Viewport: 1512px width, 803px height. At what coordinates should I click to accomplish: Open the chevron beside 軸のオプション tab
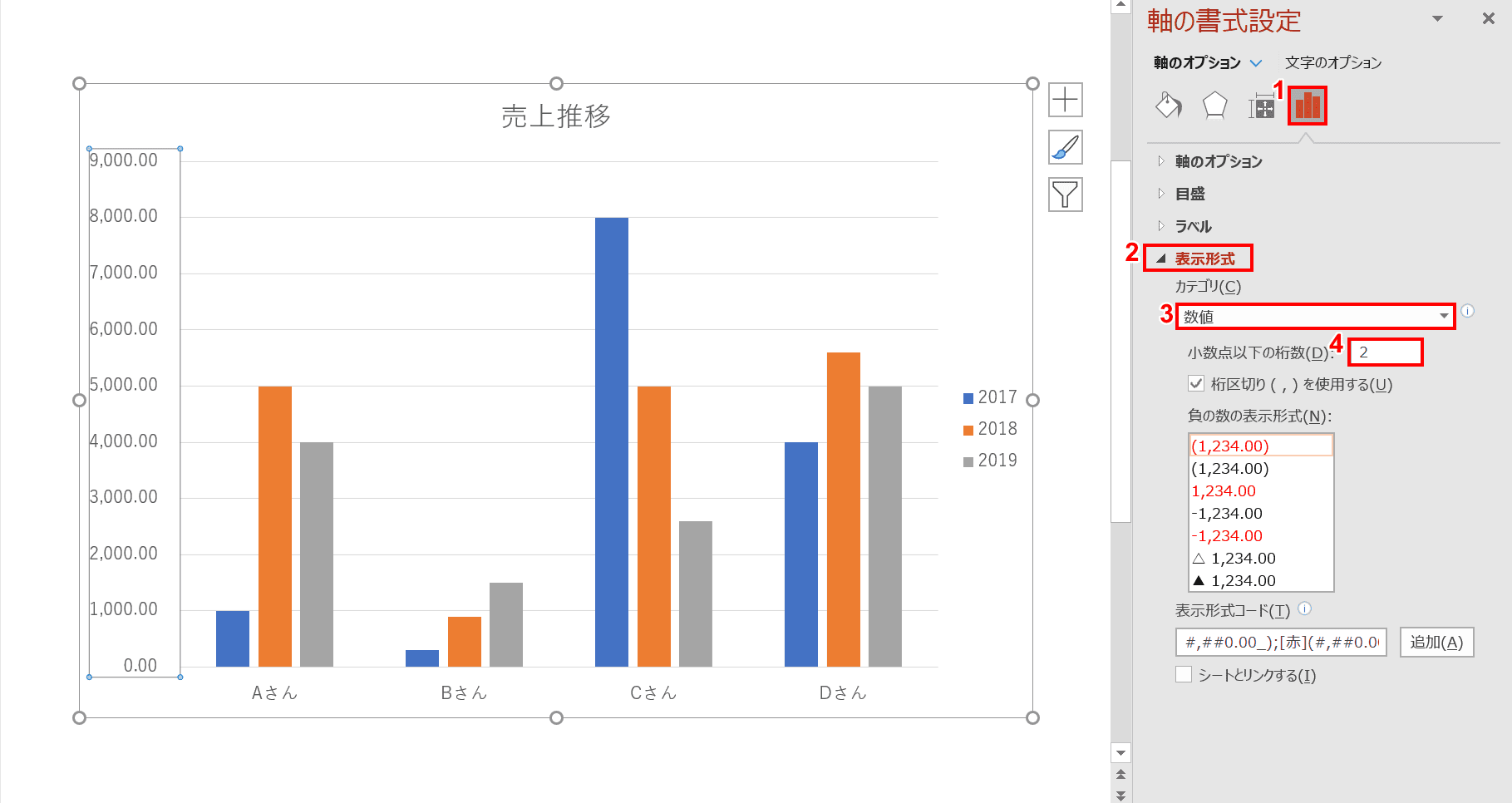pos(1256,63)
